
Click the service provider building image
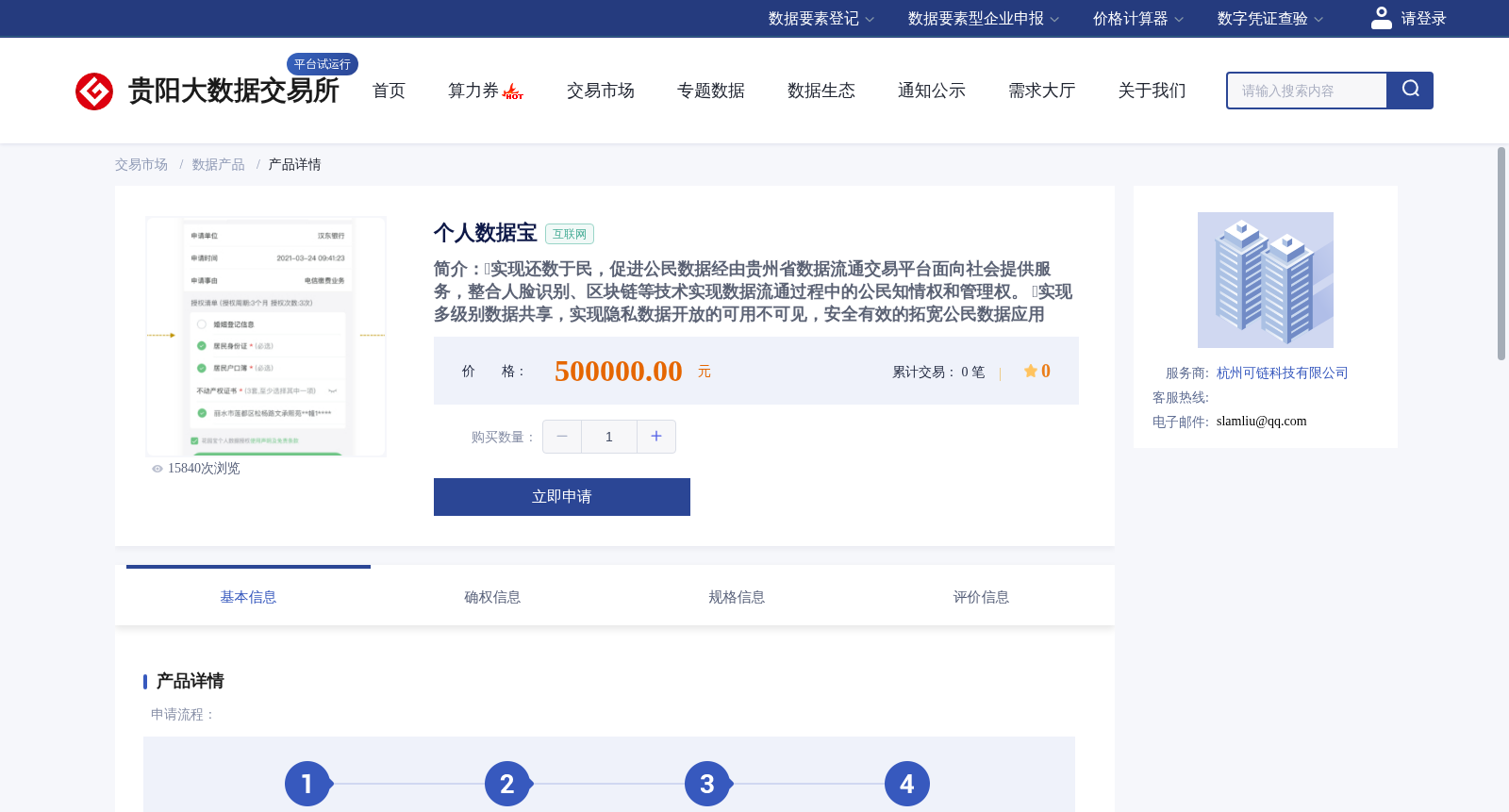click(1266, 280)
